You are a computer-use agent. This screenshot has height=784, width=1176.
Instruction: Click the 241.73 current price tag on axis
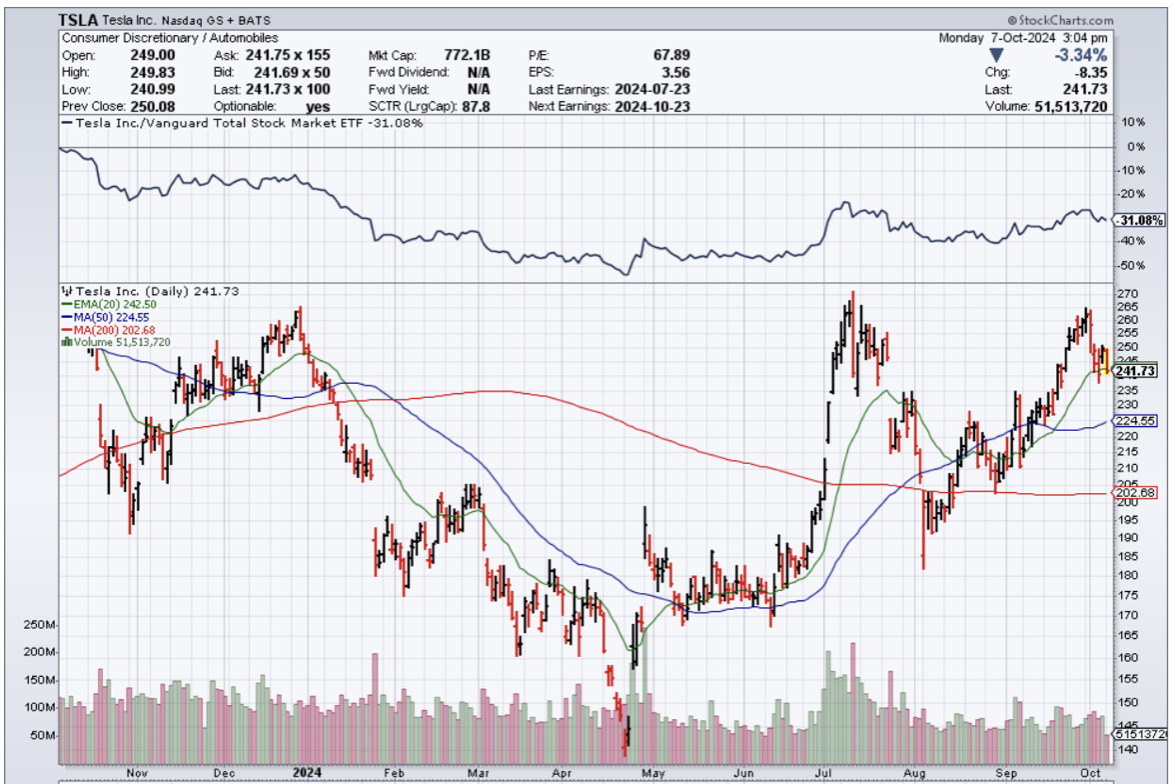click(1135, 371)
